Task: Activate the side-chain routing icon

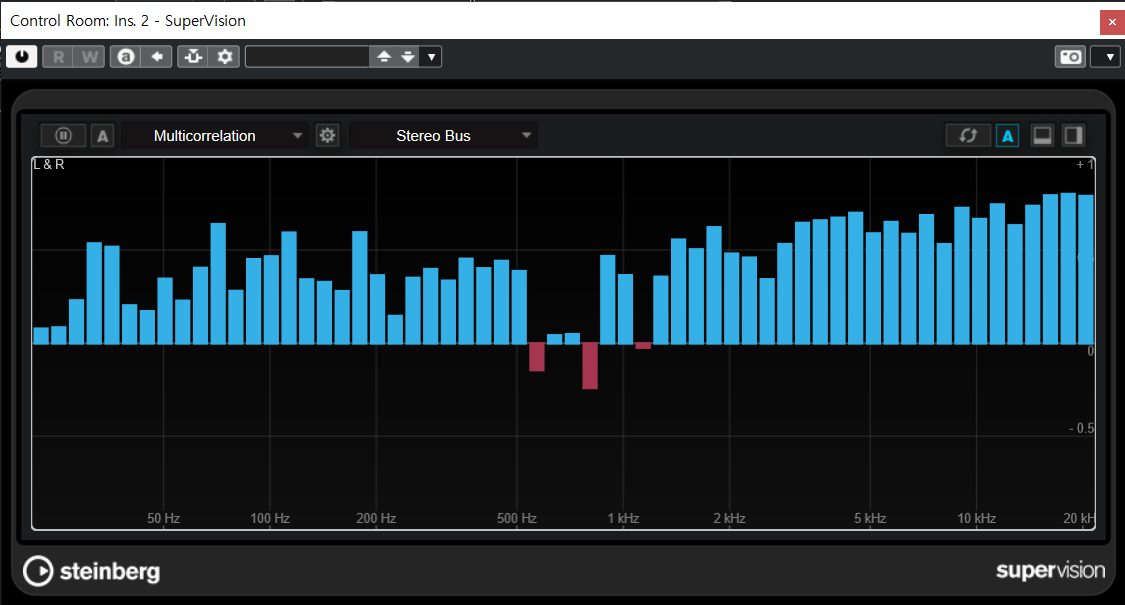Action: (193, 57)
